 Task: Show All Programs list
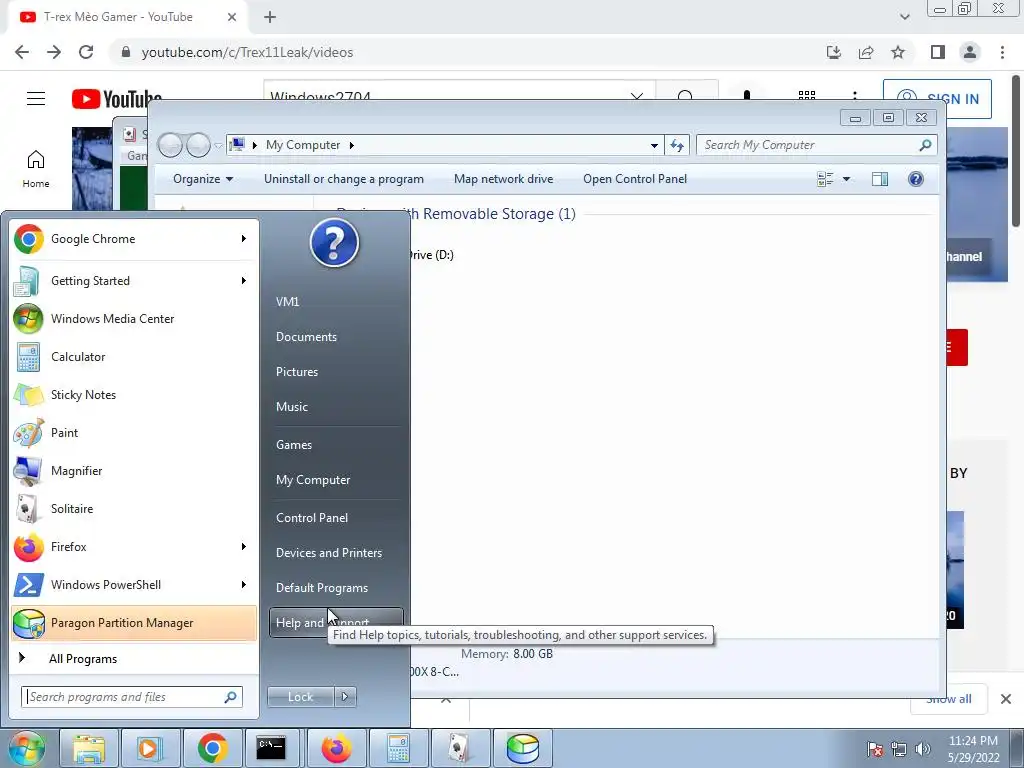click(134, 659)
